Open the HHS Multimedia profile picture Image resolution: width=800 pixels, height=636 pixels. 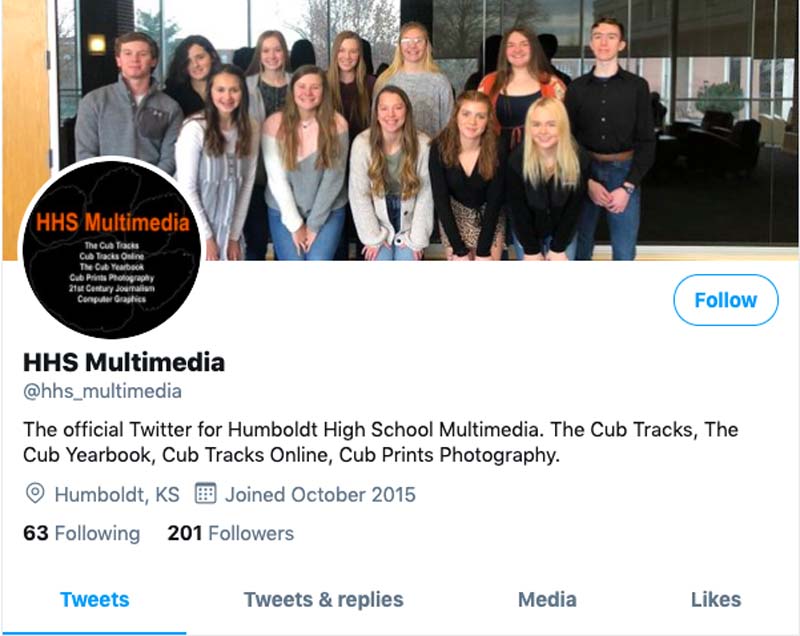coord(112,248)
